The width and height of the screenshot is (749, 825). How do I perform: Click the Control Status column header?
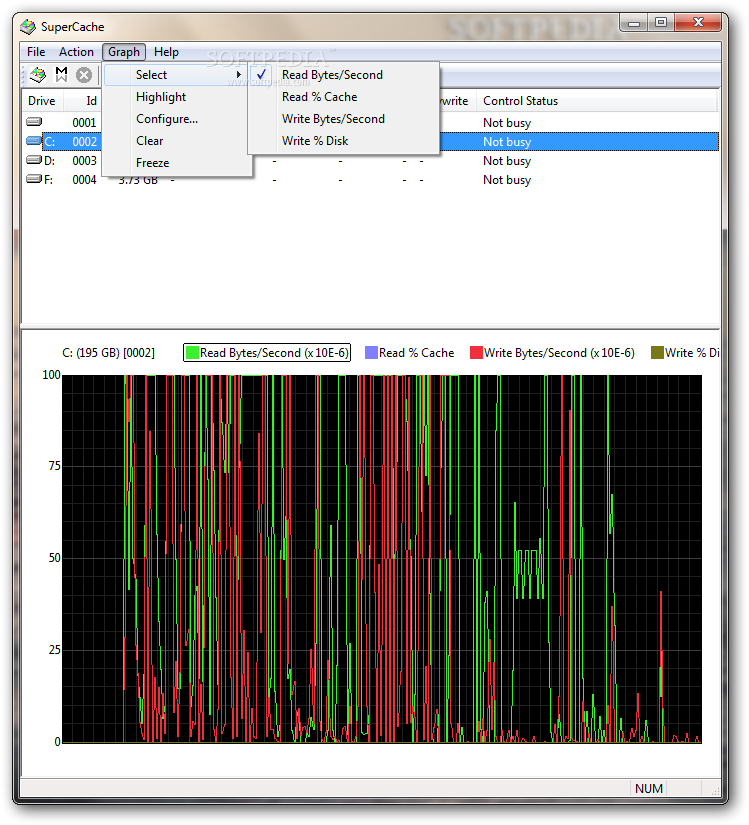pyautogui.click(x=597, y=100)
